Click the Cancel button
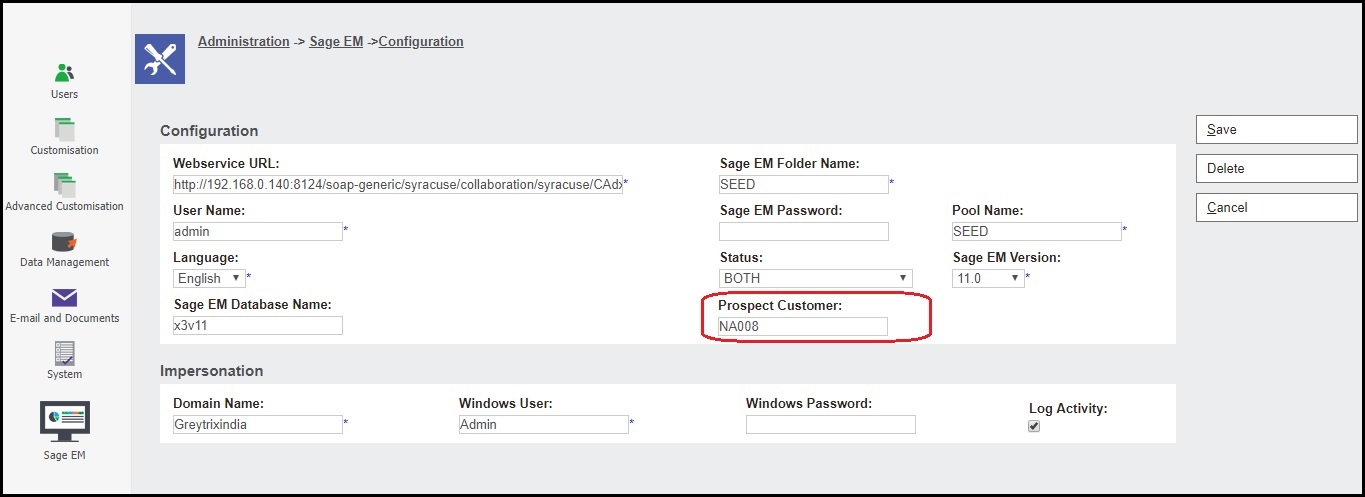Image resolution: width=1365 pixels, height=497 pixels. click(1276, 207)
